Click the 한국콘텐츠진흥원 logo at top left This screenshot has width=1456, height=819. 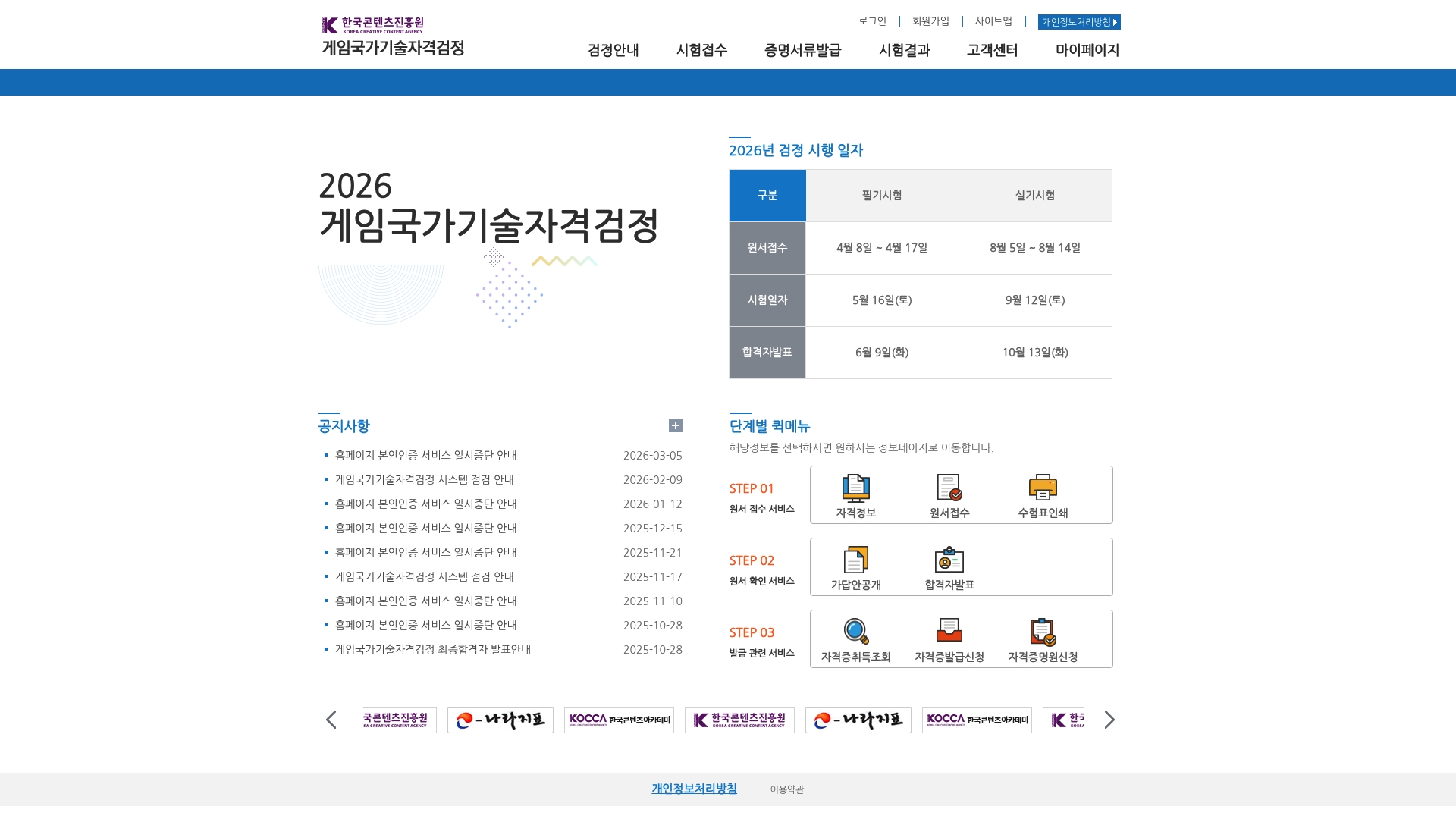coord(372,26)
